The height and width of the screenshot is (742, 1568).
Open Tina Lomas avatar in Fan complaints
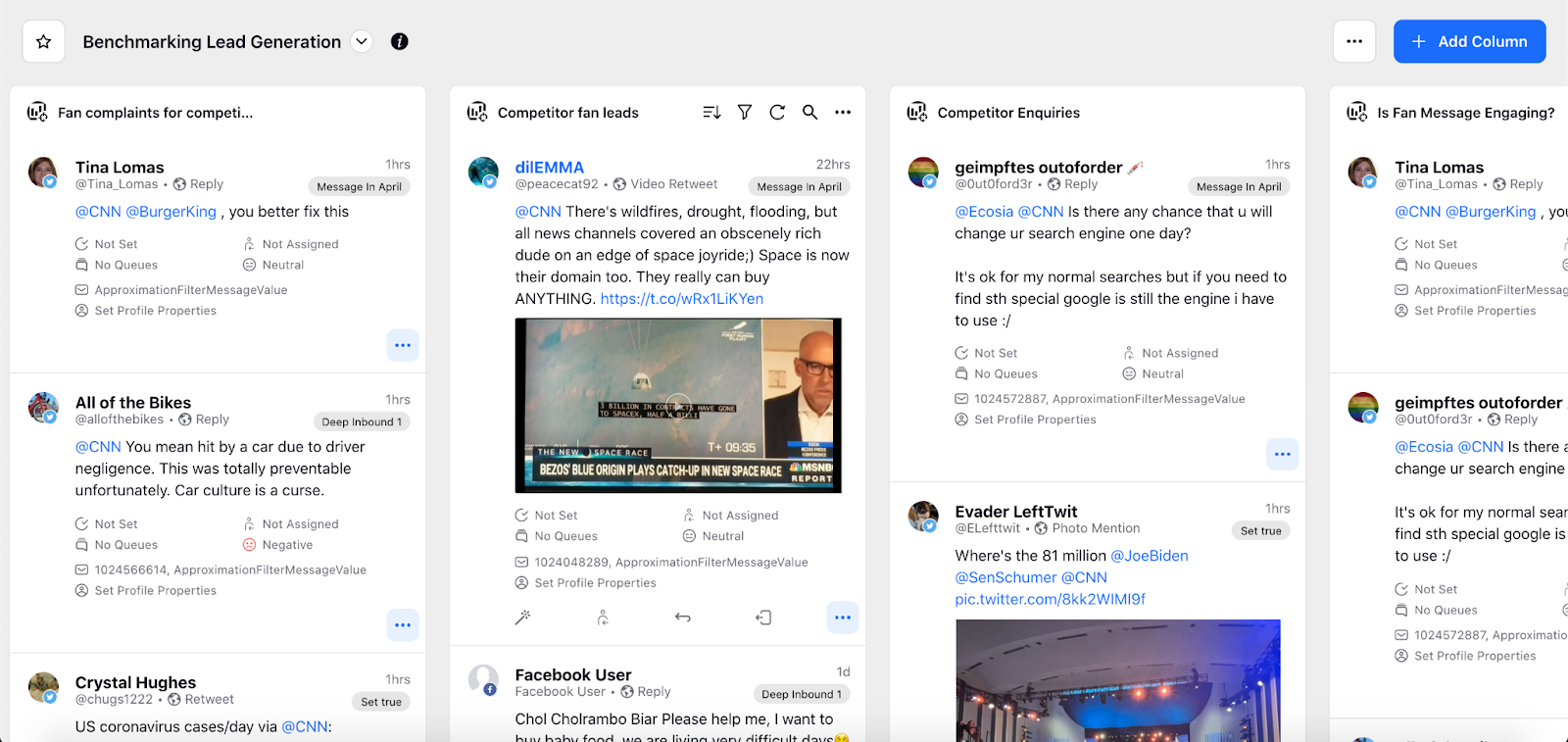pos(43,172)
